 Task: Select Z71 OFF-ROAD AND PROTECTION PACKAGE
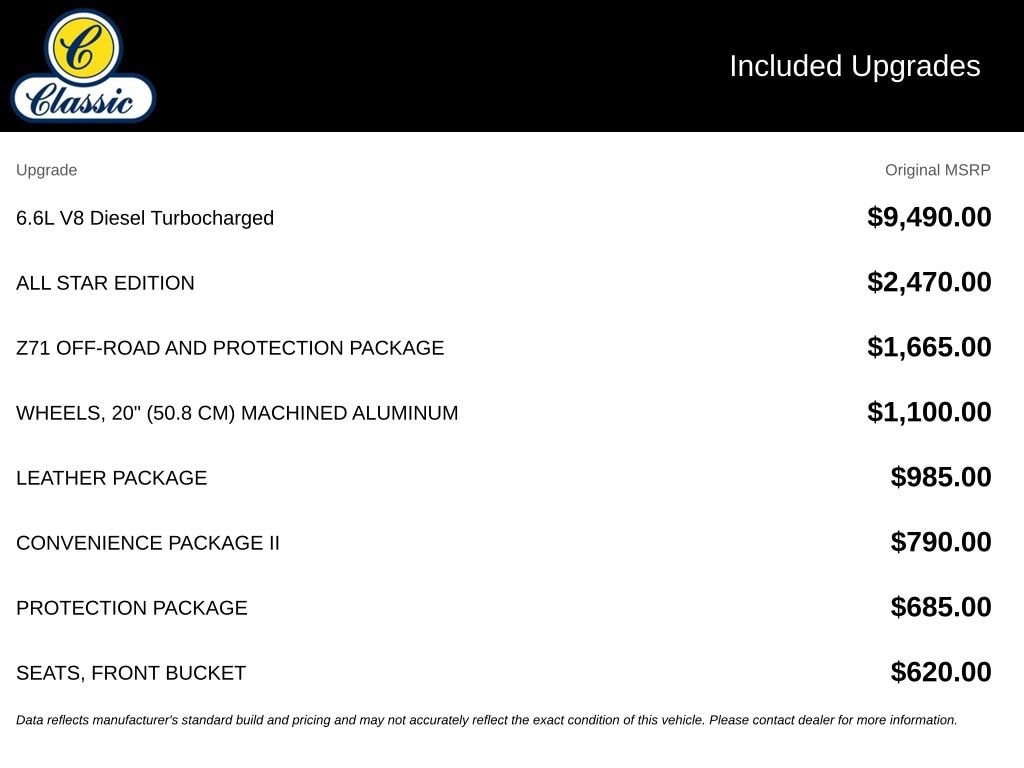(230, 347)
